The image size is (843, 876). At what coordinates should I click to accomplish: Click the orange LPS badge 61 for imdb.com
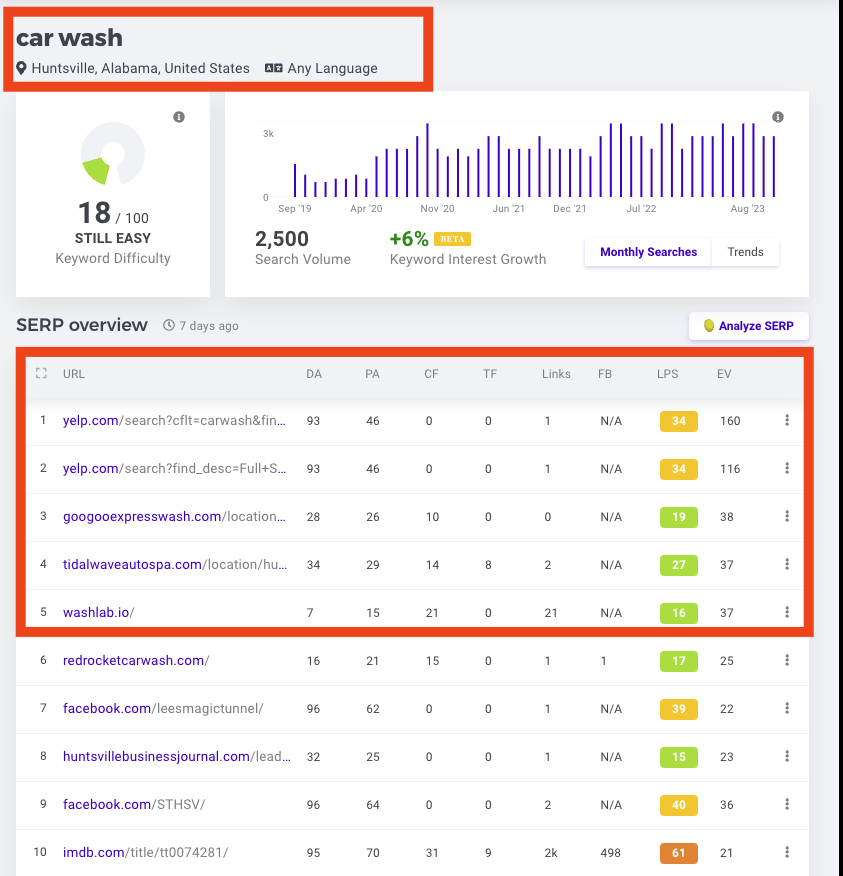679,853
